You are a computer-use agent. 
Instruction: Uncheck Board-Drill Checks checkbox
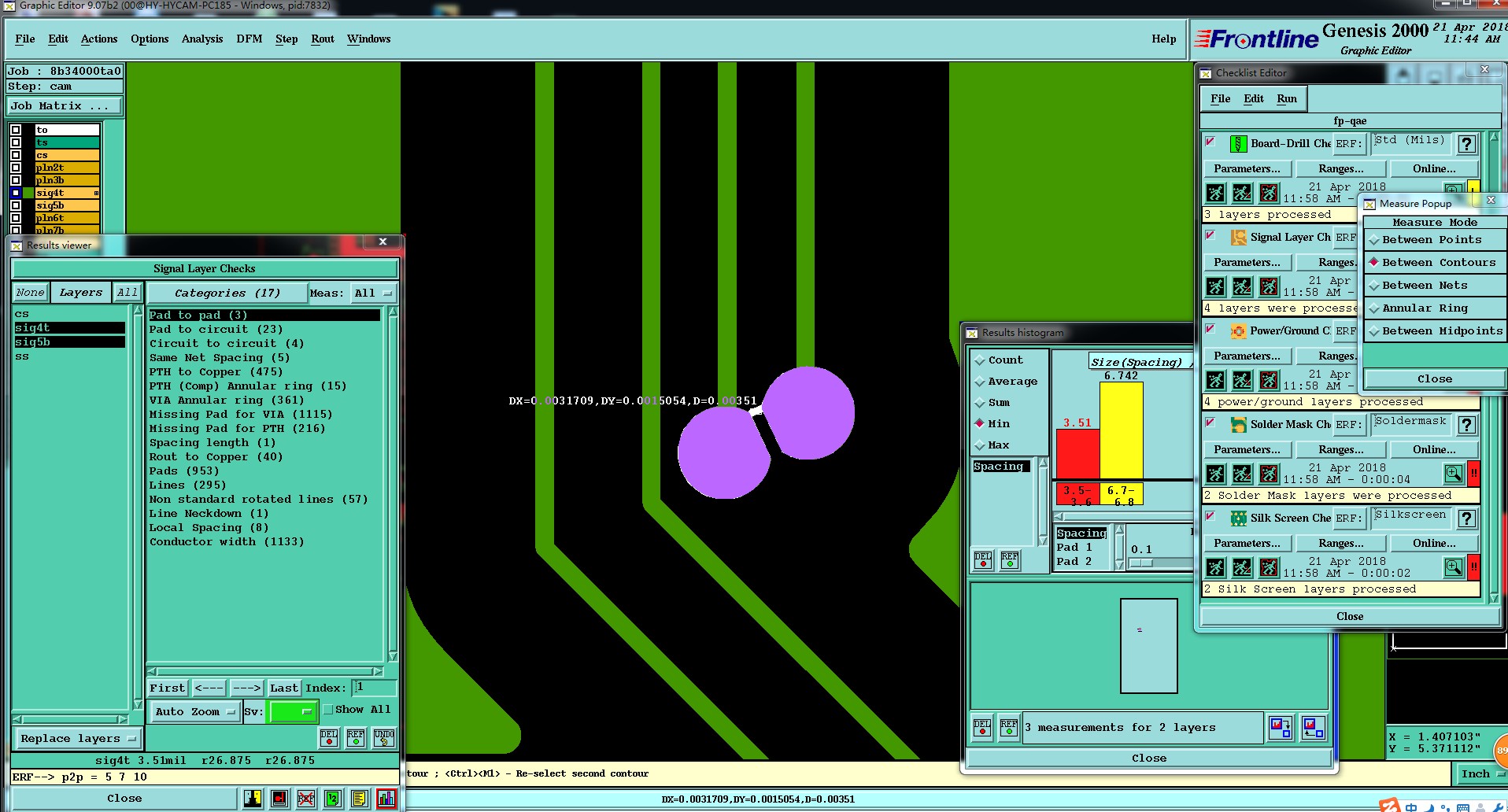click(1210, 142)
